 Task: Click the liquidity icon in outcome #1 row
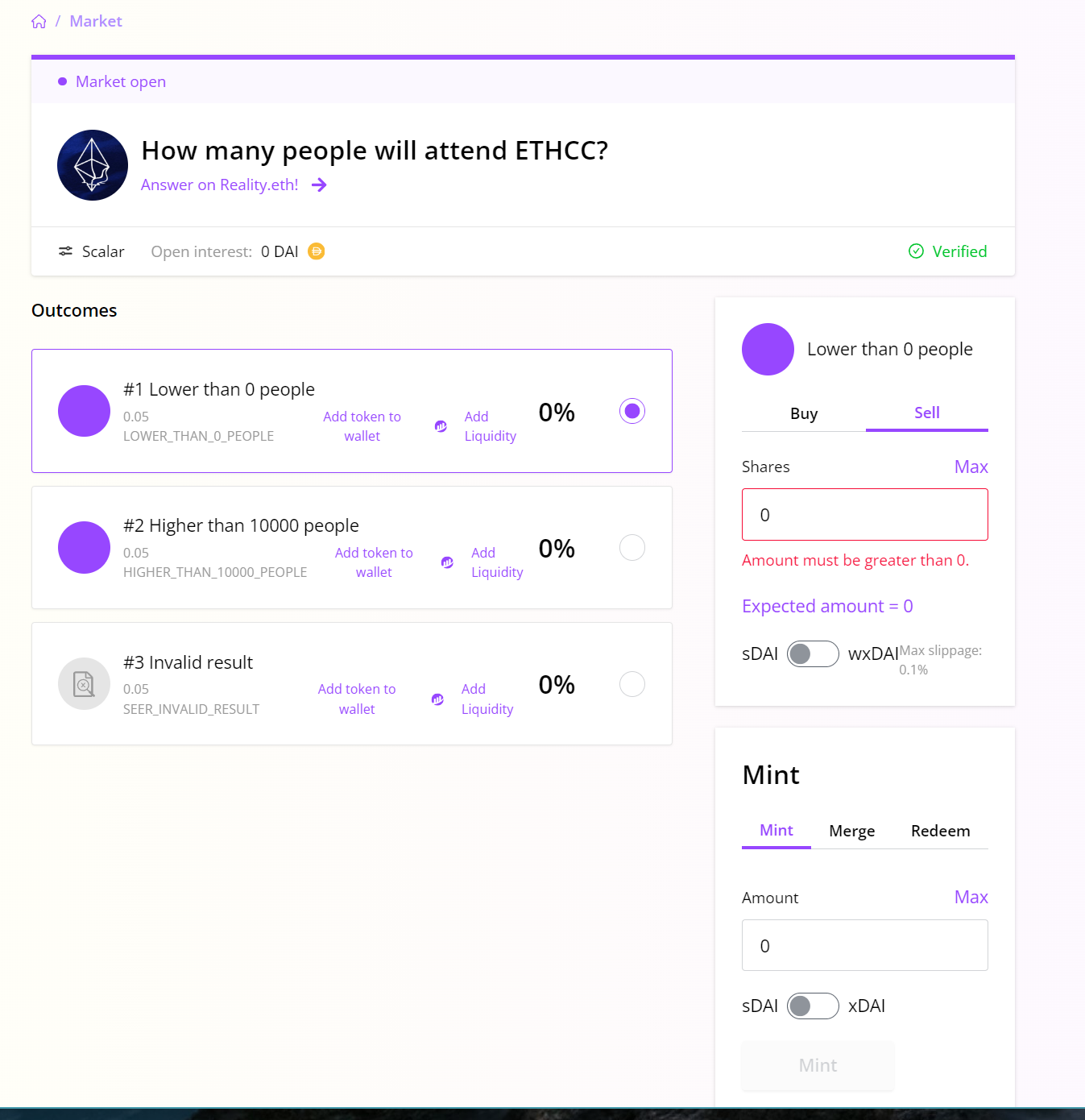(x=441, y=426)
